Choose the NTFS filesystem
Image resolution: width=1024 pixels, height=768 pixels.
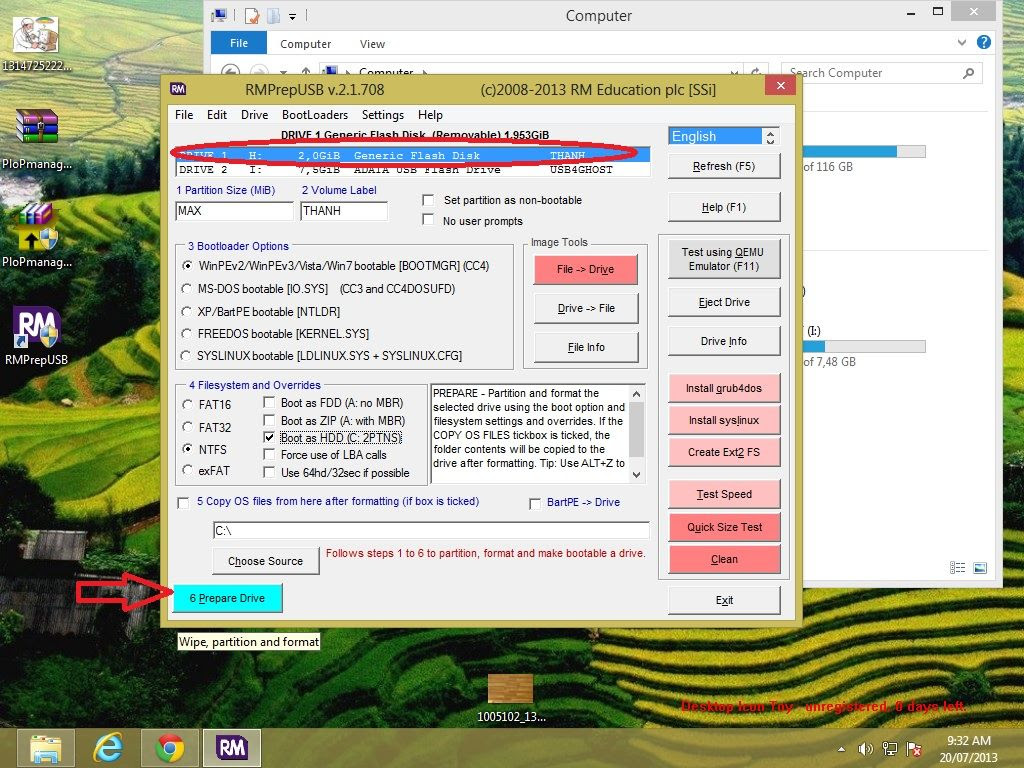[188, 449]
